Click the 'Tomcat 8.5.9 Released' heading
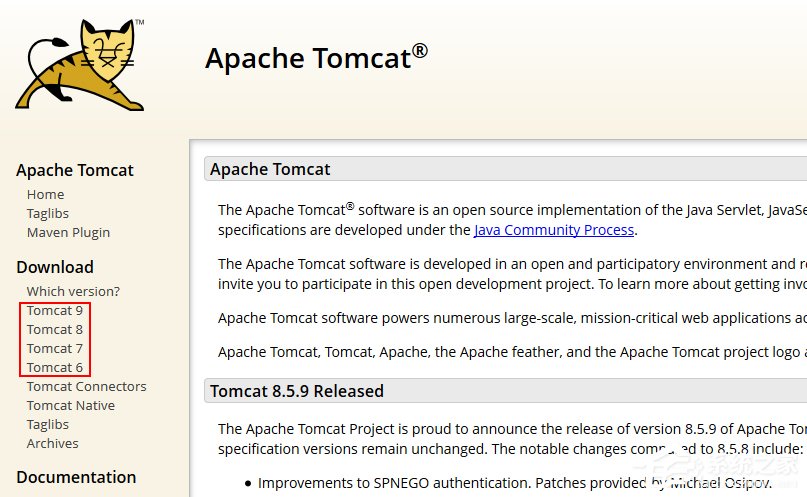The height and width of the screenshot is (497, 807). (x=296, y=391)
